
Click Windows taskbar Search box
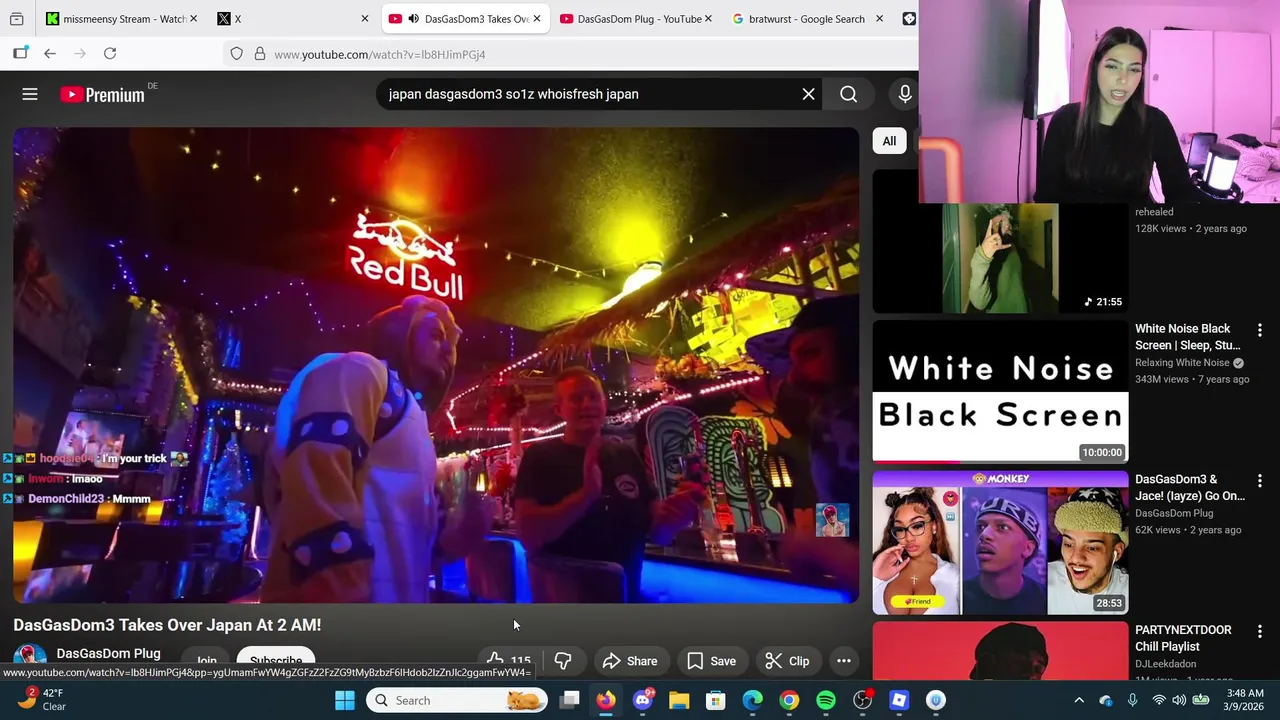point(457,700)
